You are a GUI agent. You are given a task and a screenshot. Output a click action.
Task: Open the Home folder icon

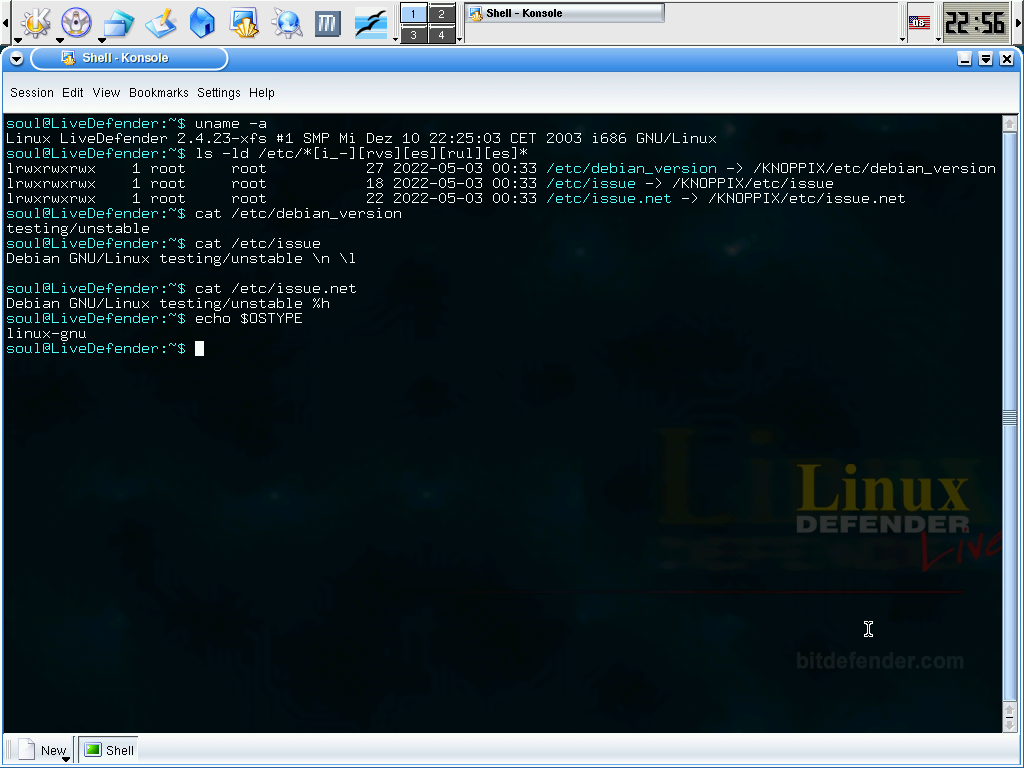click(x=202, y=22)
